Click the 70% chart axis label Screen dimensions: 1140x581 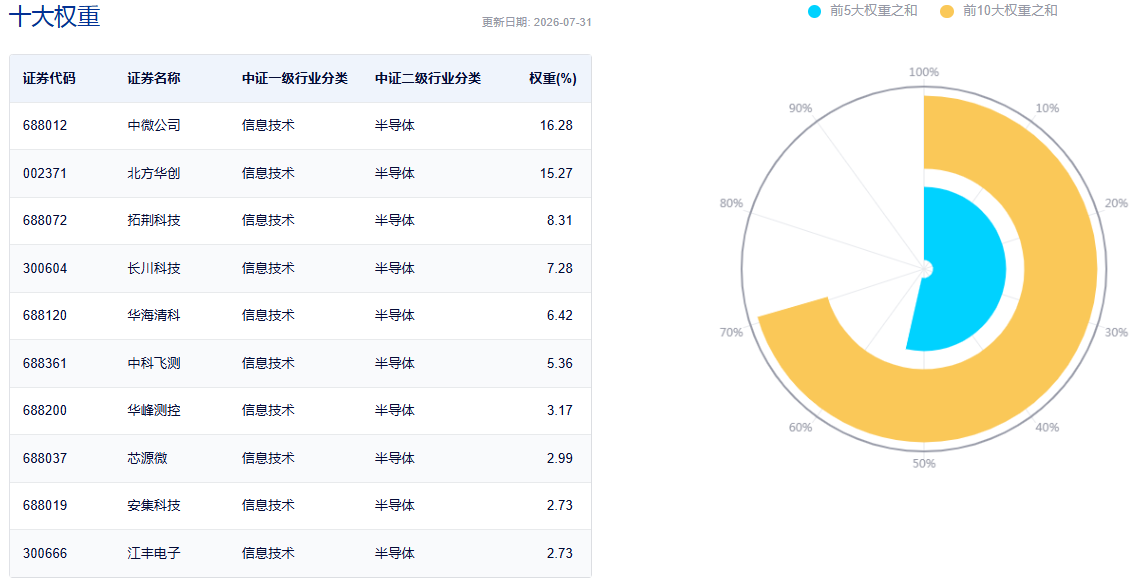(x=731, y=332)
